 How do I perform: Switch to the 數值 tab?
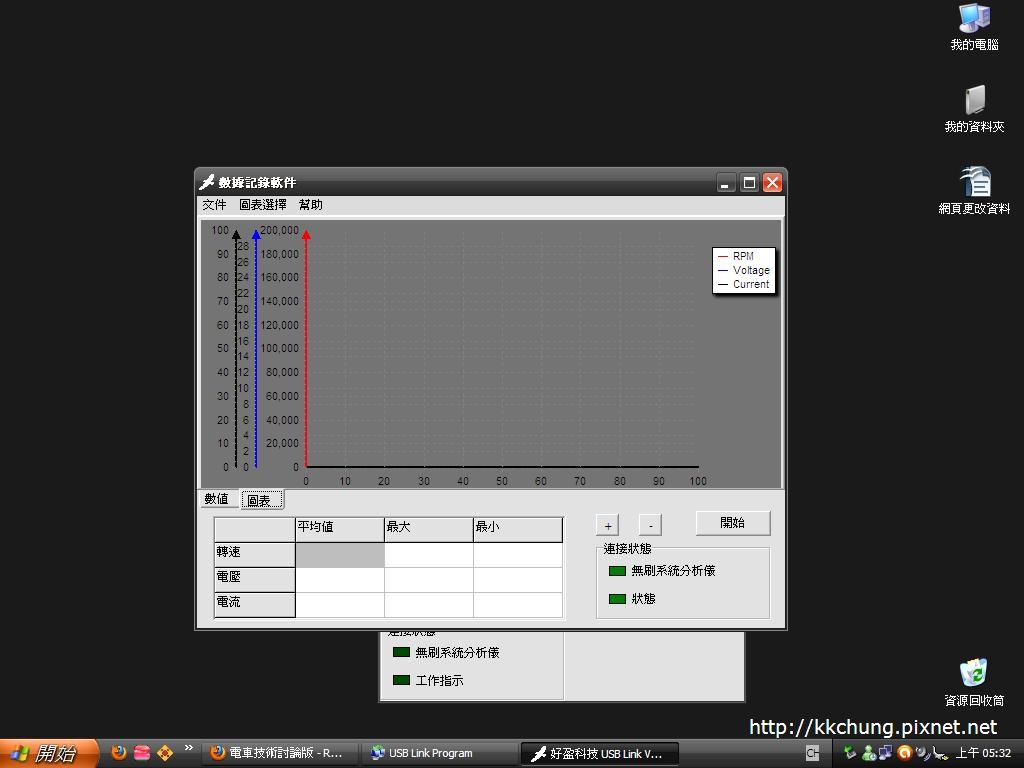pyautogui.click(x=218, y=499)
